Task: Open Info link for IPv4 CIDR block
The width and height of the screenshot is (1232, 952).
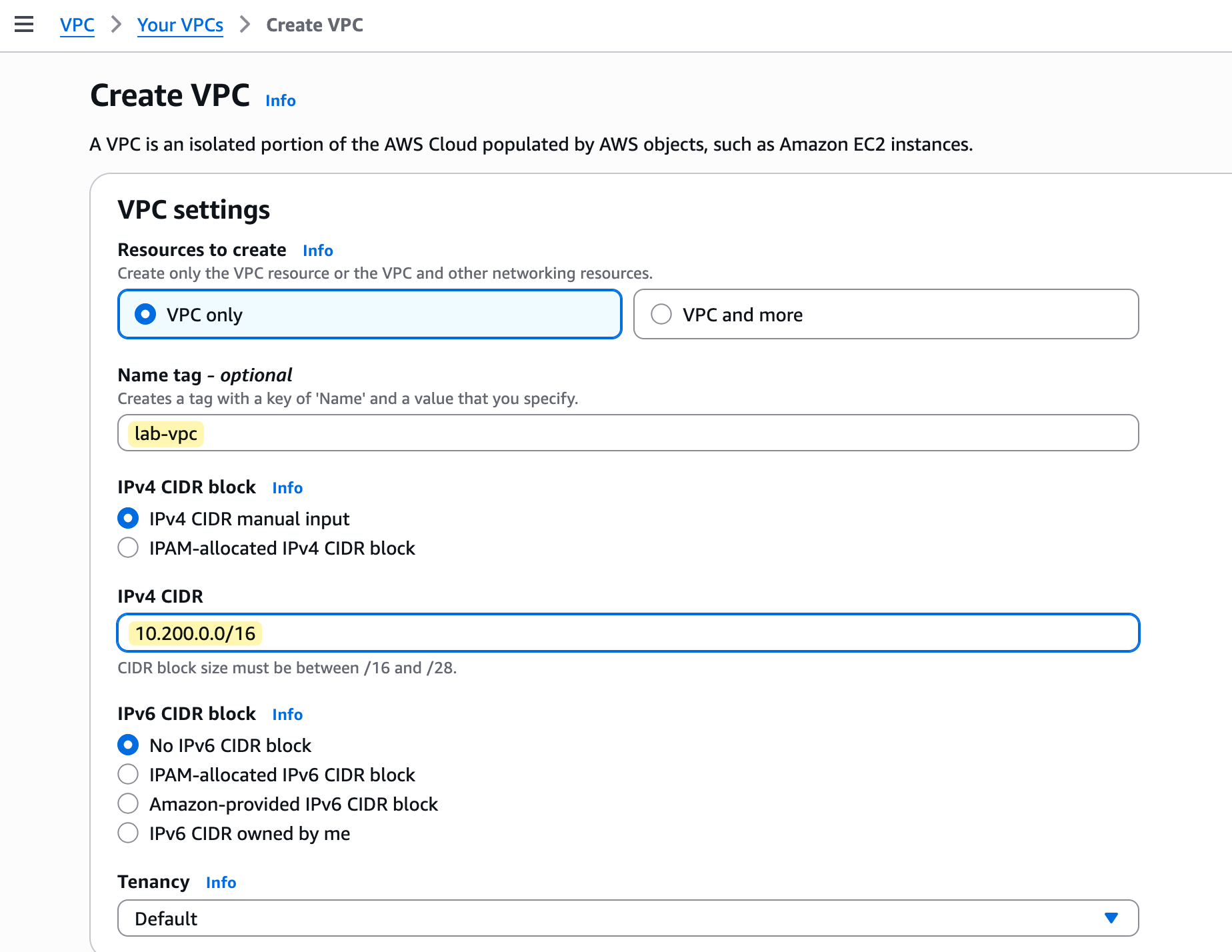Action: tap(287, 488)
